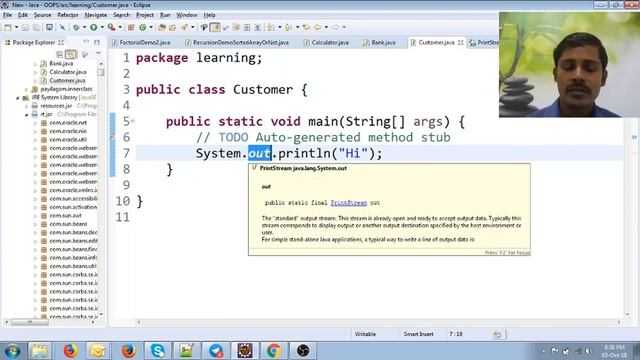Click the New Java Package icon
The width and height of the screenshot is (640, 360).
131,27
